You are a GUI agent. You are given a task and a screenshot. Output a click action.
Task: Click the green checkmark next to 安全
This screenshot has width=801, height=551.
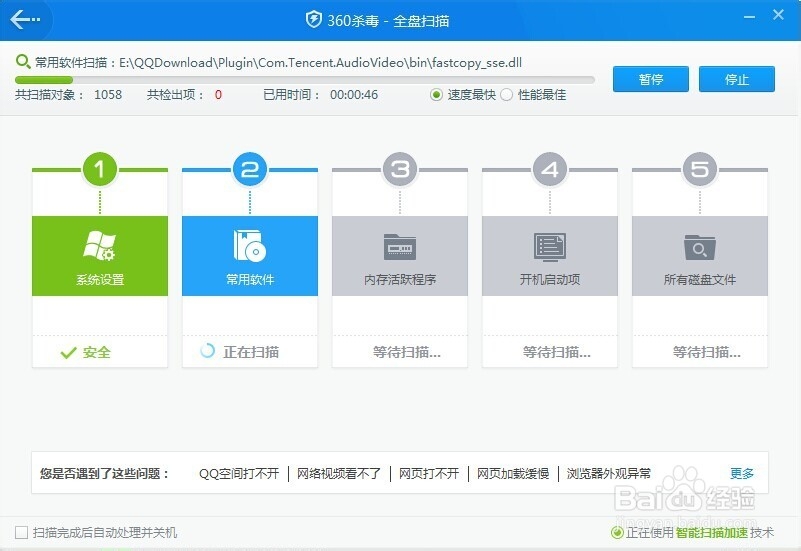68,353
